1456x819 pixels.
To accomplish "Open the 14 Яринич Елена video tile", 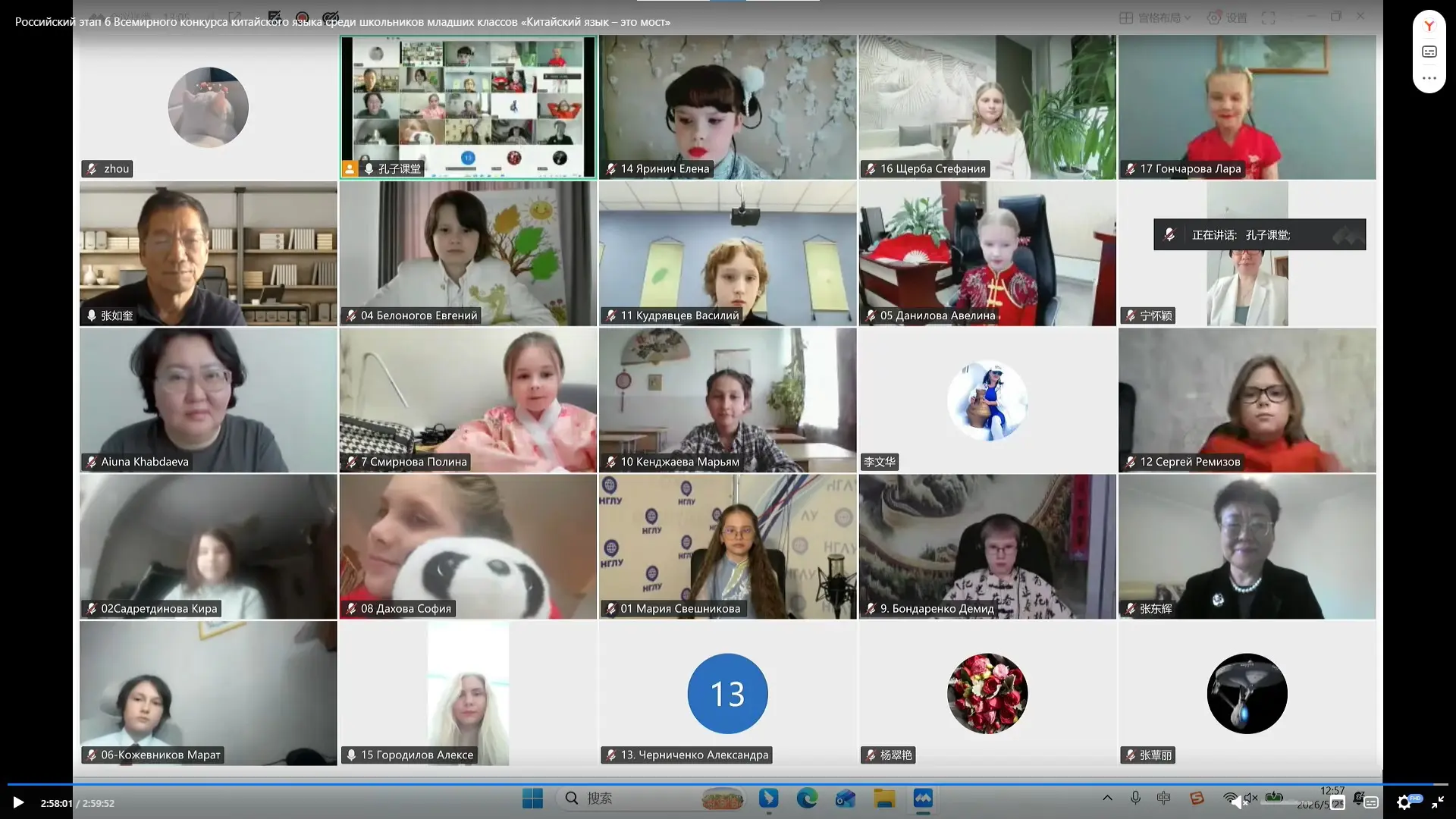I will [727, 107].
